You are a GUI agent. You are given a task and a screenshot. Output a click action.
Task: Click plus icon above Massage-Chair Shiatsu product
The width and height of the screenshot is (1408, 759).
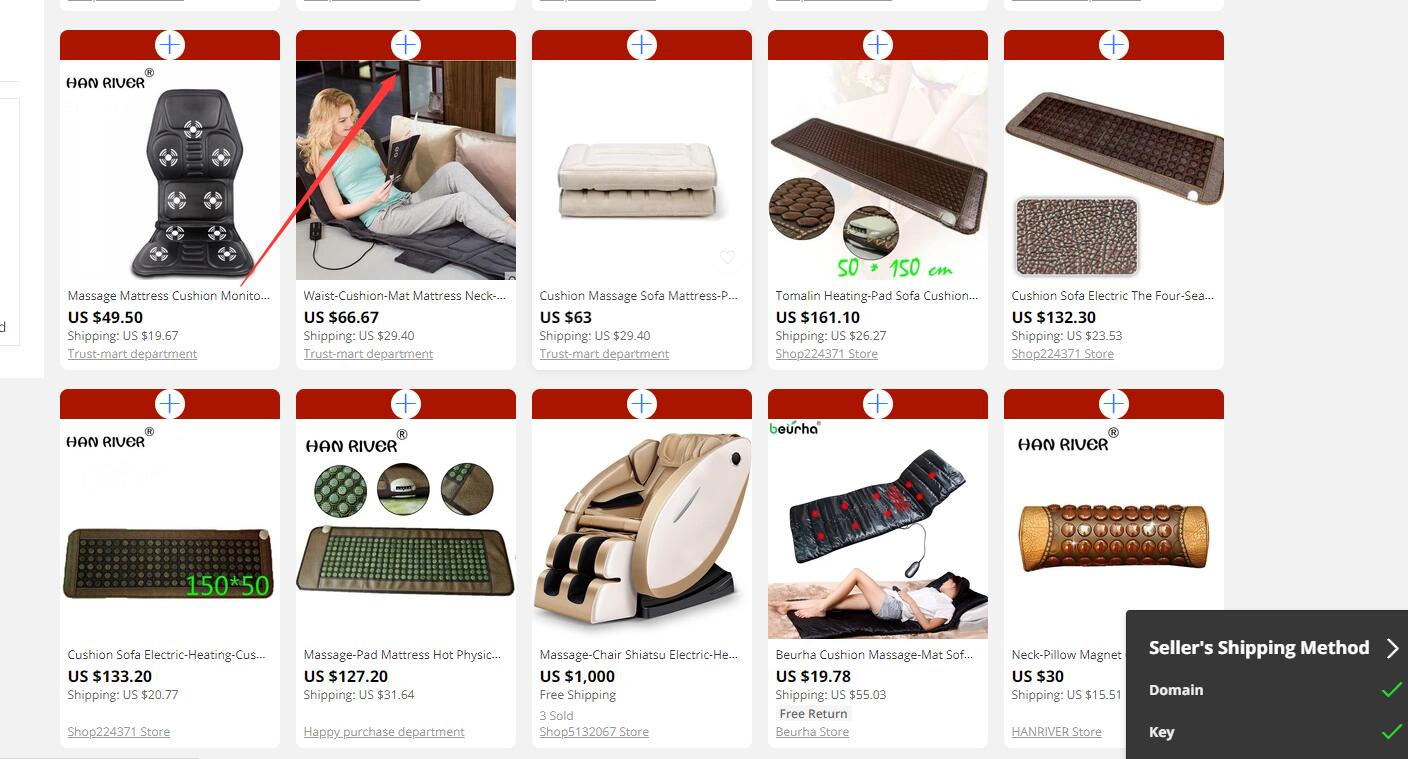point(642,403)
